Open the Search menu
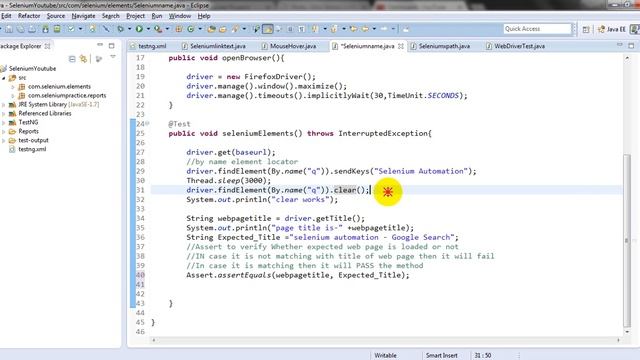Screen dimensions: 640x360 coord(111,16)
